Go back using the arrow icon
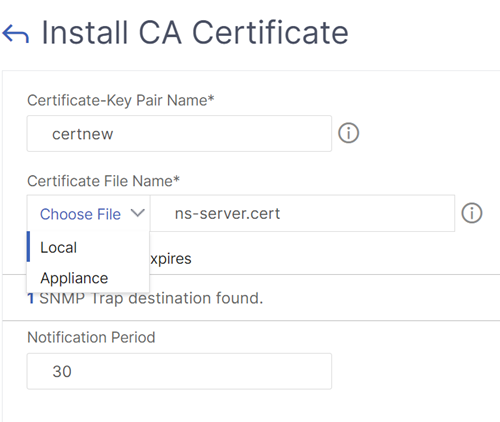 [x=15, y=33]
